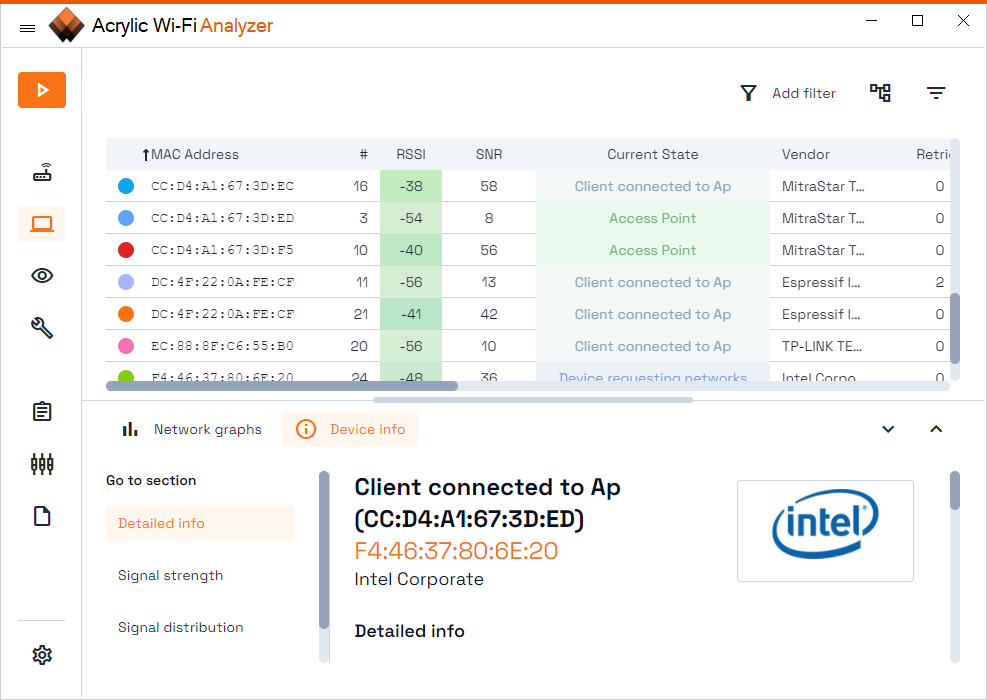Select MAC EC:88:8F:C6:55:B0 row text
This screenshot has height=700, width=987.
point(222,346)
